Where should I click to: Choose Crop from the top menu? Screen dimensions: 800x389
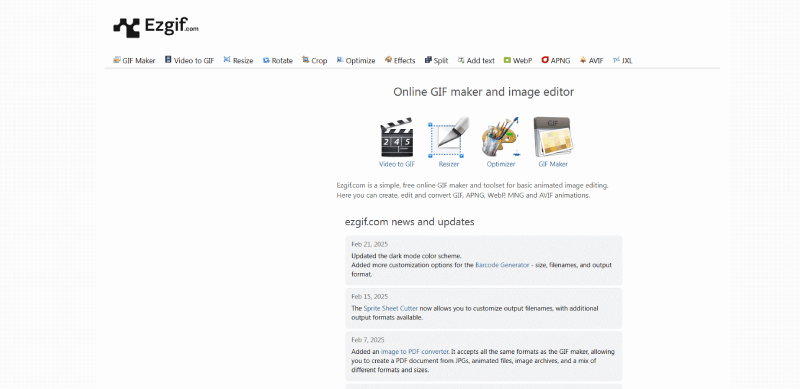tap(319, 60)
